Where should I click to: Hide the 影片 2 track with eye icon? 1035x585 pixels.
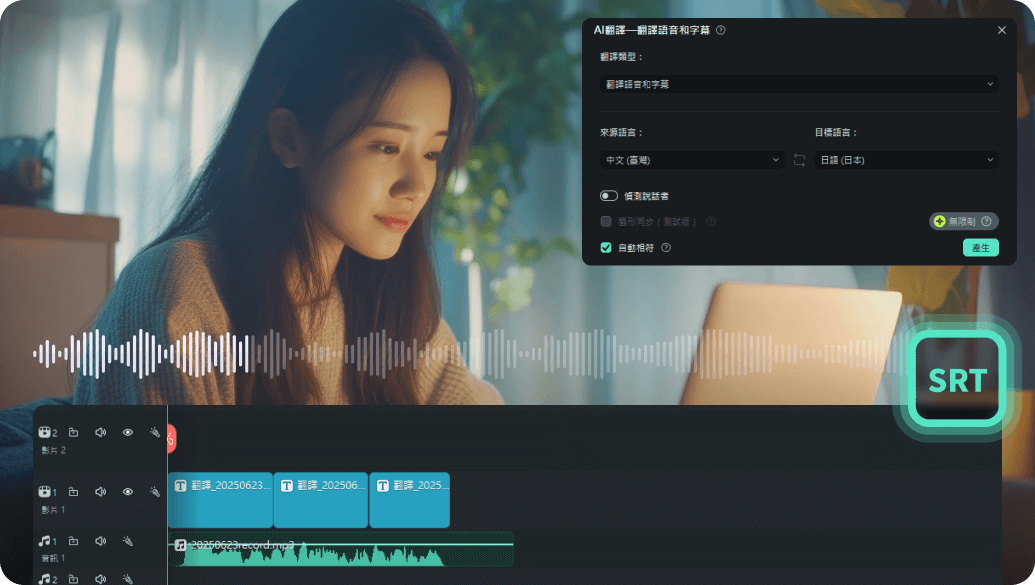tap(127, 432)
